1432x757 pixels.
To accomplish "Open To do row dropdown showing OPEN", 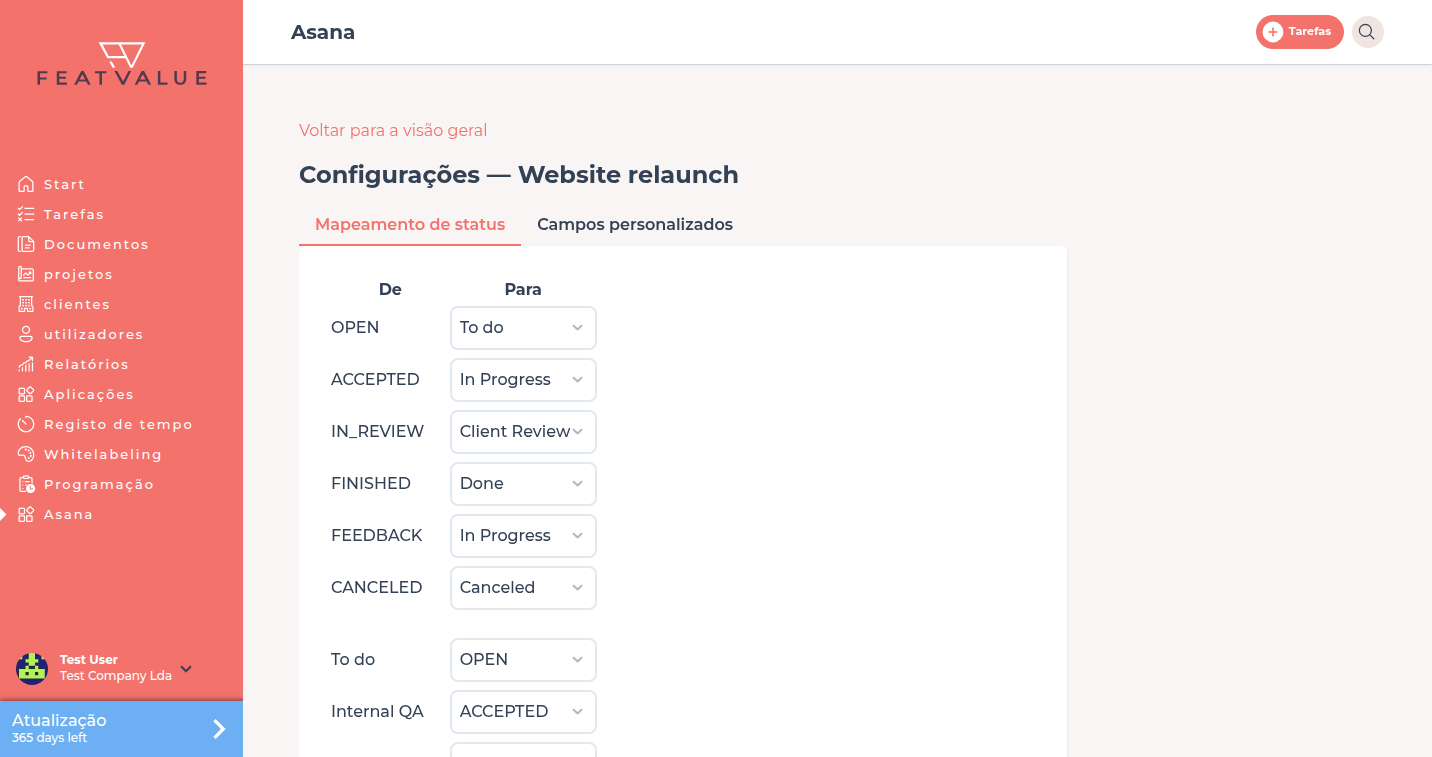I will click(x=523, y=660).
